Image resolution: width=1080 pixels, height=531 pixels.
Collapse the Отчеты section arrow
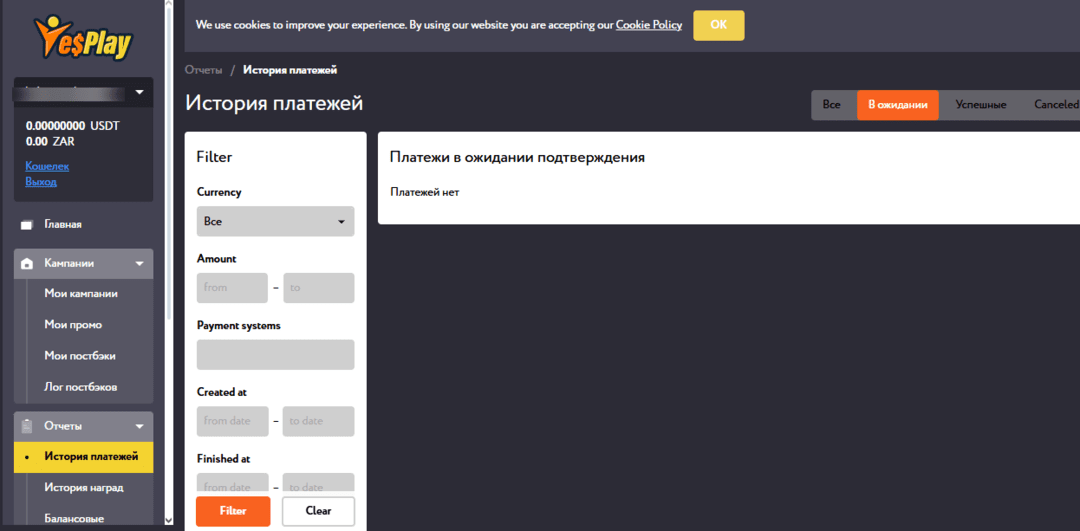coord(140,426)
